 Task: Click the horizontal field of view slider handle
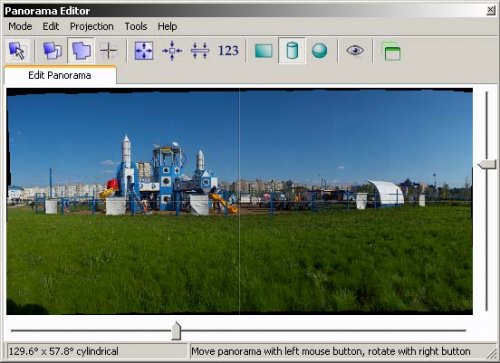pos(176,331)
